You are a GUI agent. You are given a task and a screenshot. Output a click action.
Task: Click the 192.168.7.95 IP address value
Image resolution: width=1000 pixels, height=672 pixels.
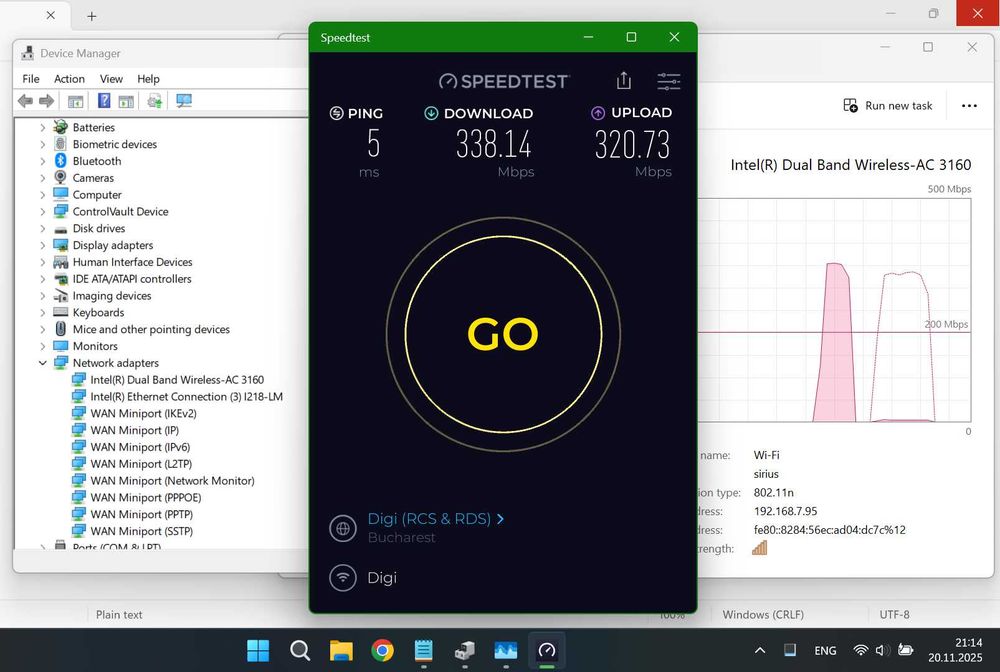785,511
